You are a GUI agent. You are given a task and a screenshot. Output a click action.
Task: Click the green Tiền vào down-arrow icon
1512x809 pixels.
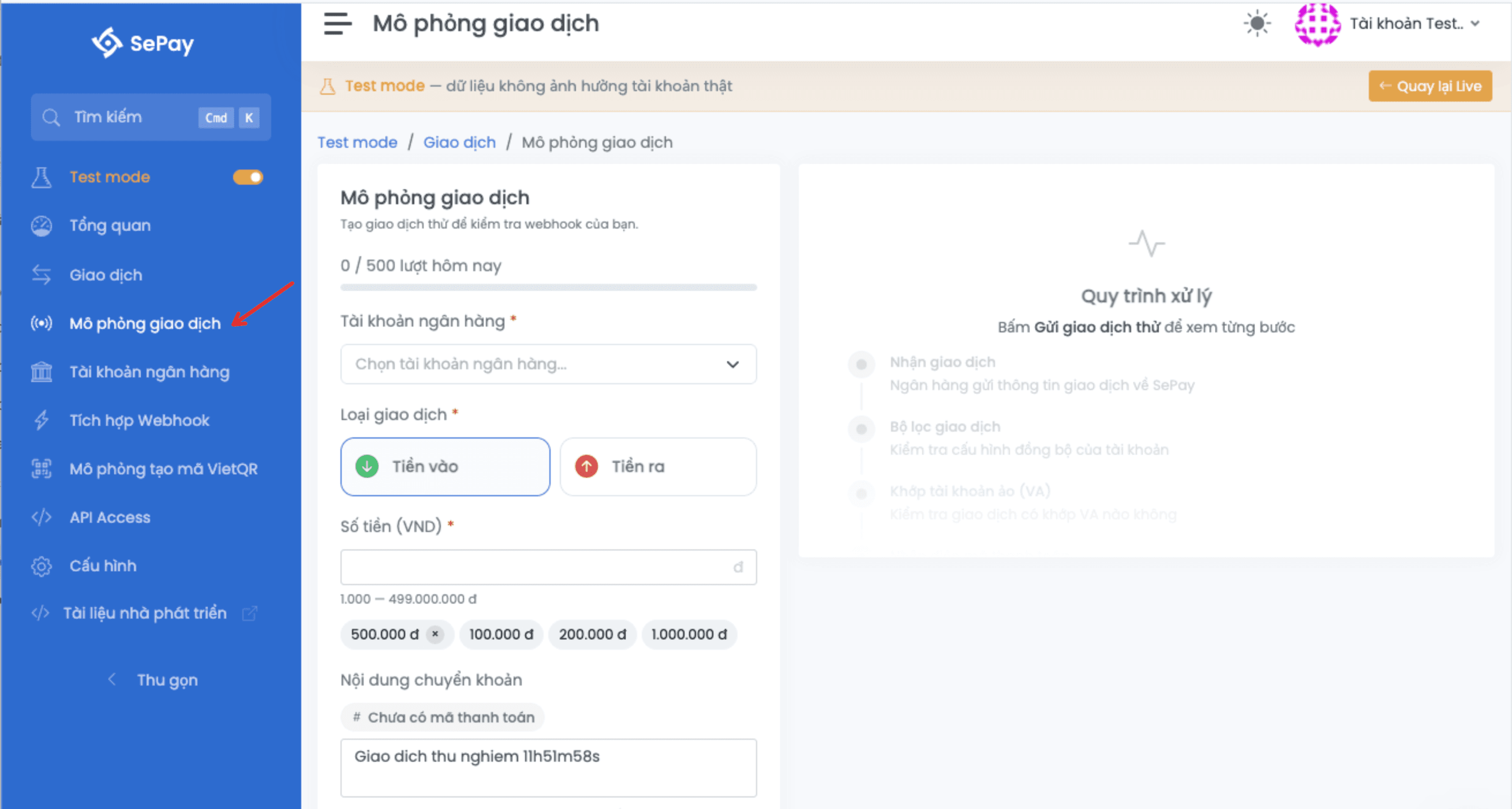pos(367,467)
